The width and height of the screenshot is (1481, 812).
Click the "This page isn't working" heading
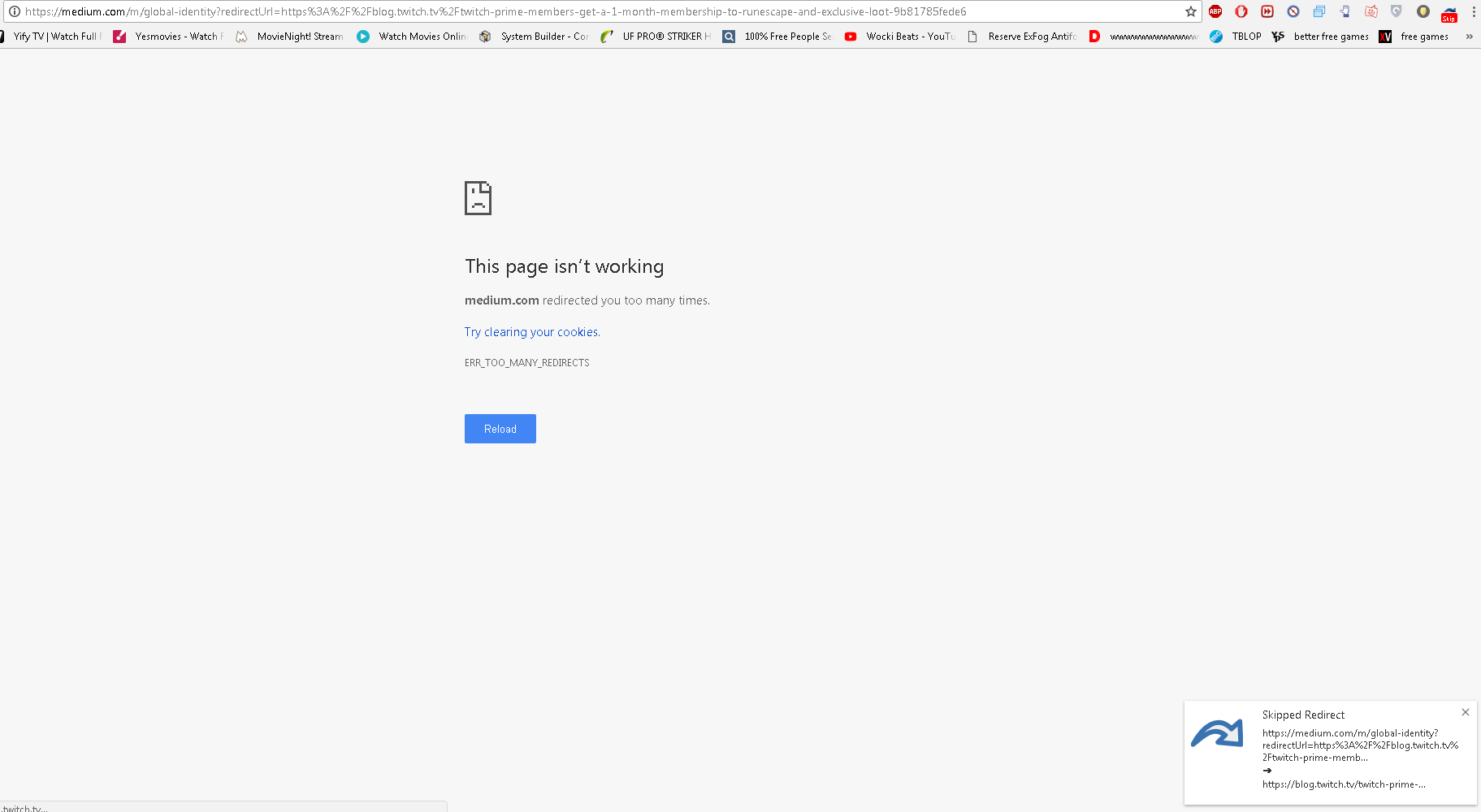pyautogui.click(x=565, y=266)
